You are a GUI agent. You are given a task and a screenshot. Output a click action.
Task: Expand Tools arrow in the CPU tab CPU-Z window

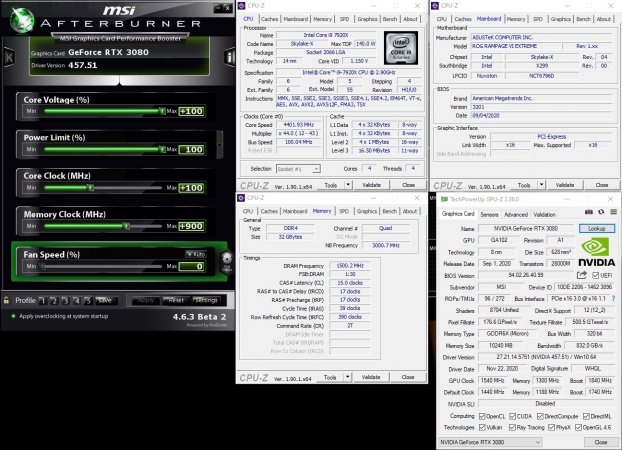348,185
